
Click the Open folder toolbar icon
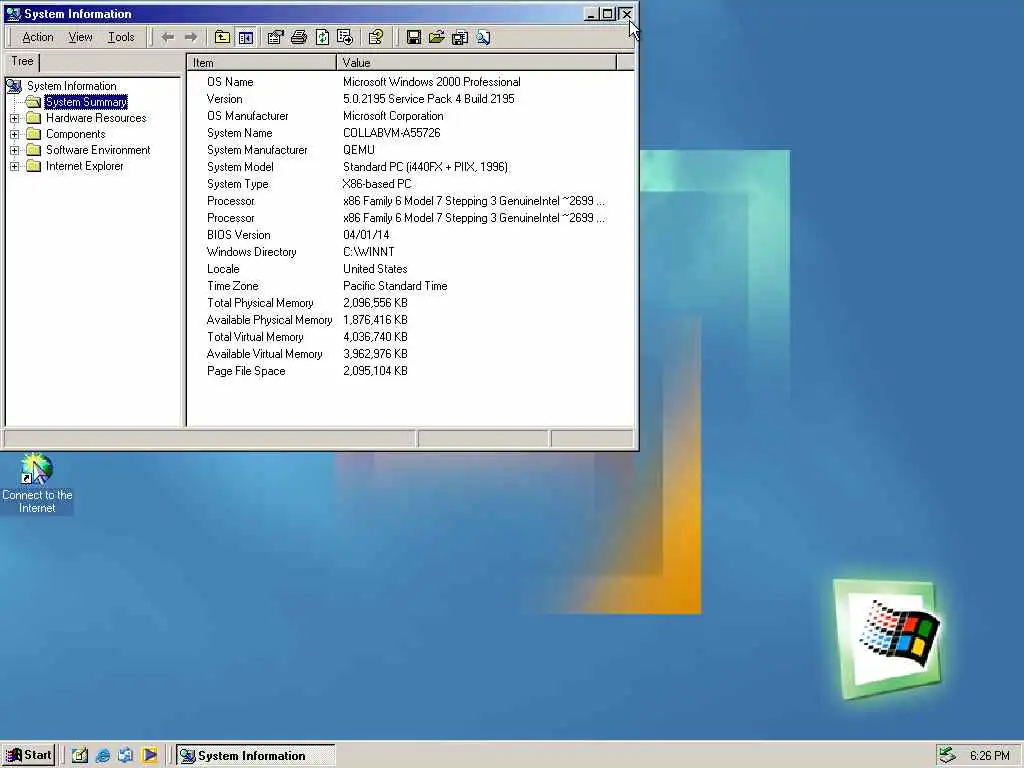pos(437,37)
